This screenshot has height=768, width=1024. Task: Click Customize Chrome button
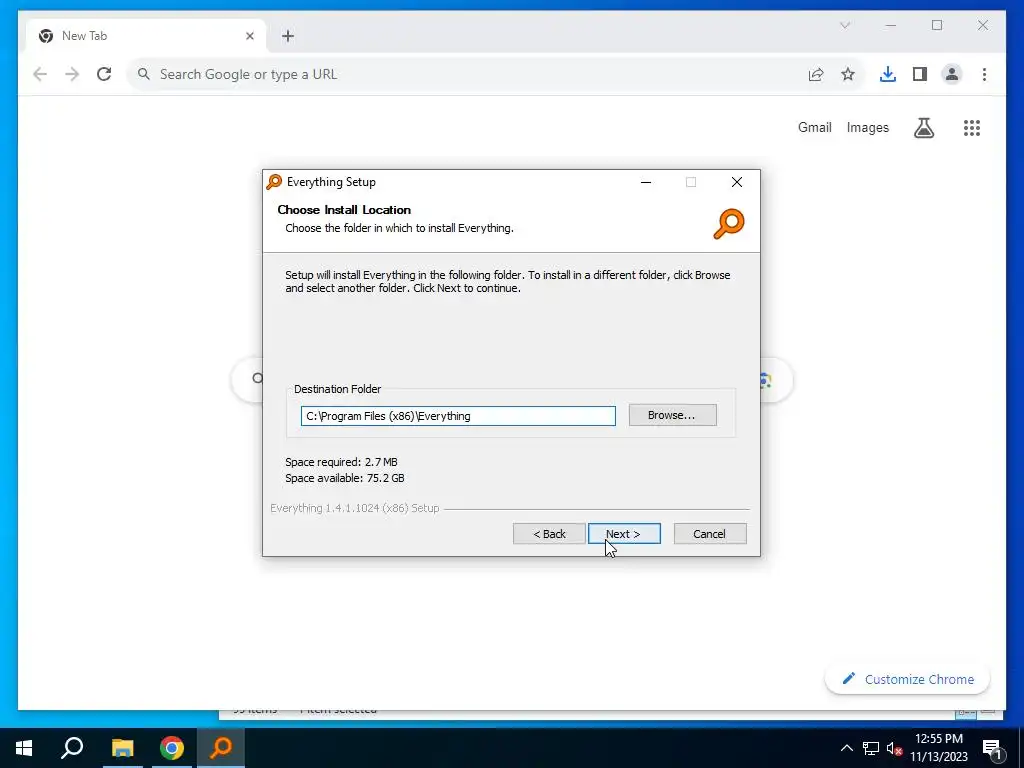(x=908, y=679)
